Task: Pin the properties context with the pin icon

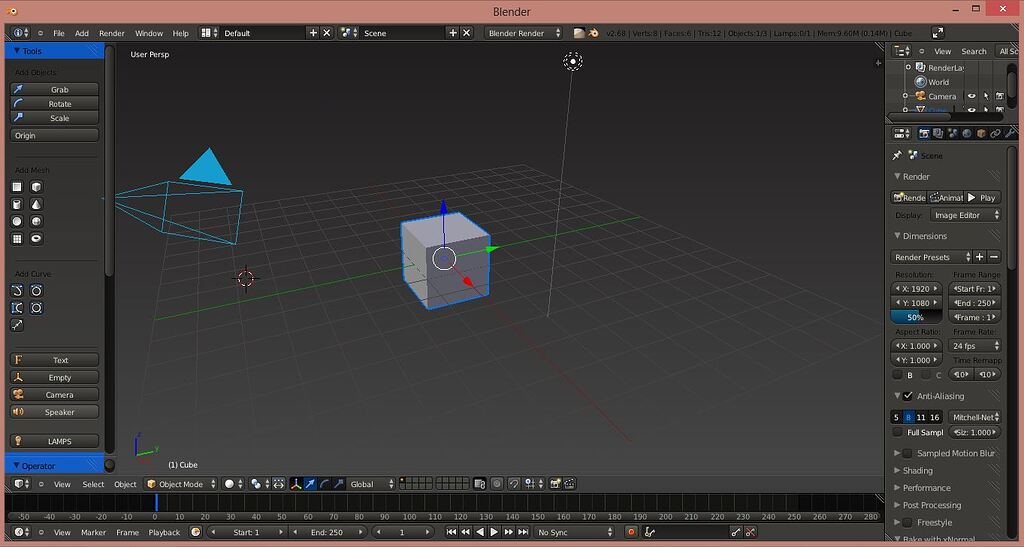Action: [x=897, y=155]
